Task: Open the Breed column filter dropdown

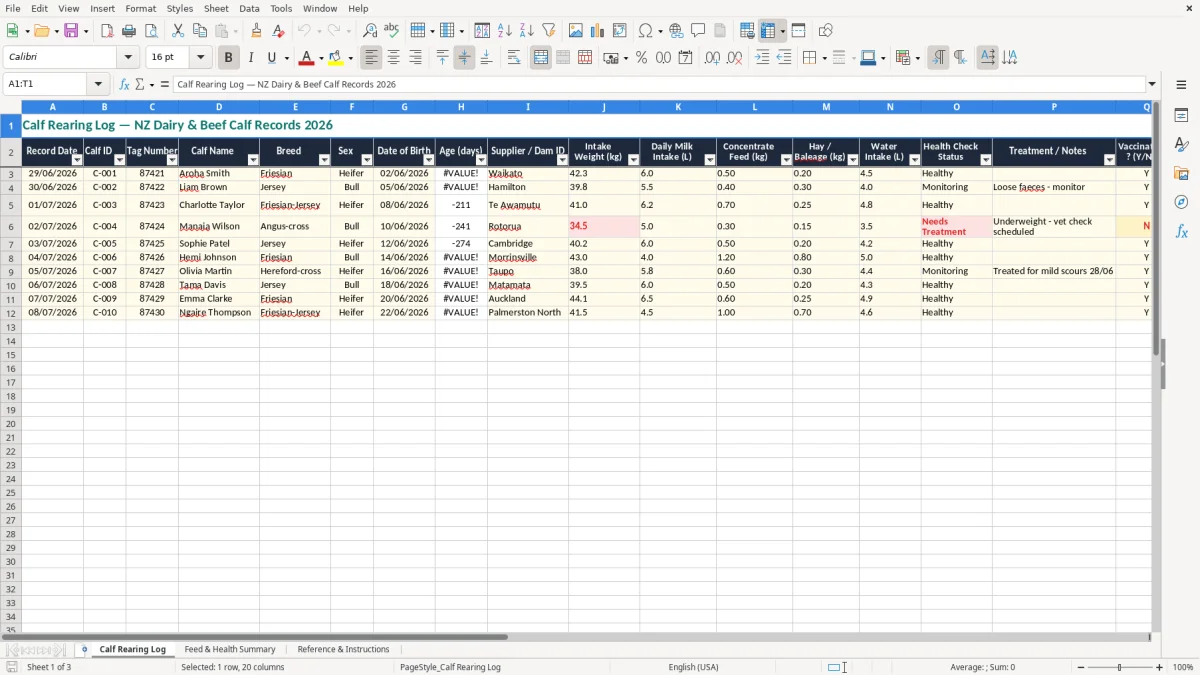Action: coord(324,160)
